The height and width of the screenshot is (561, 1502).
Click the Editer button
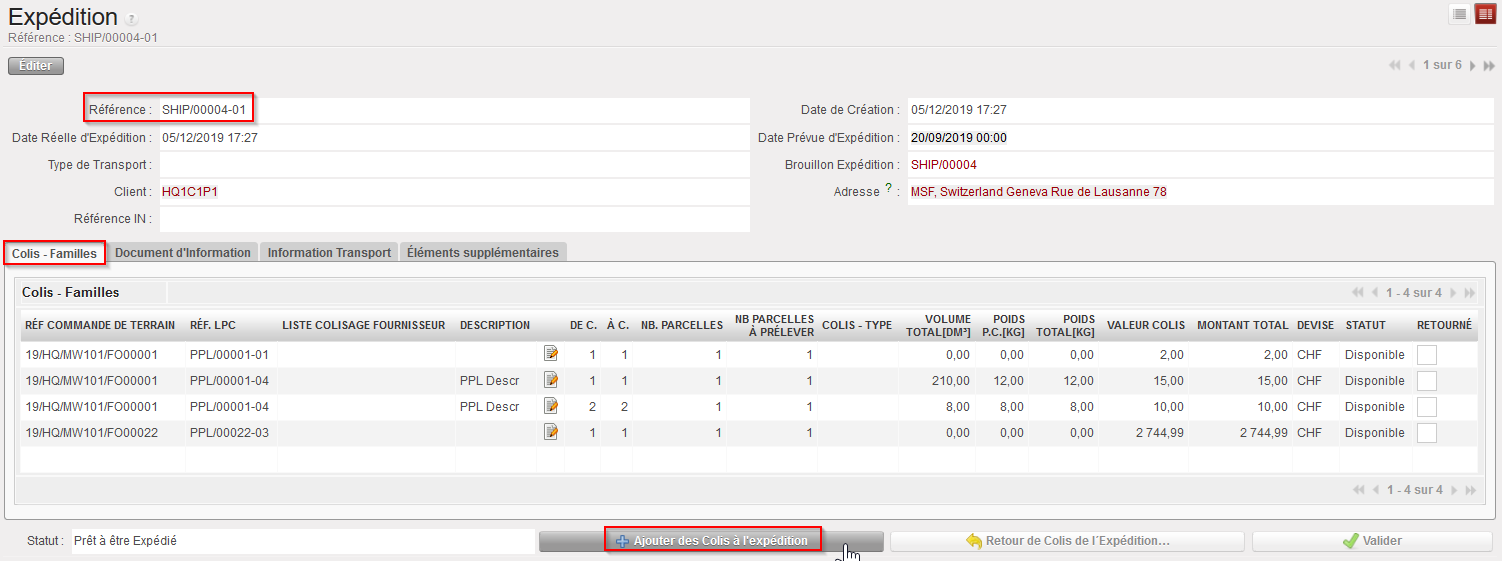pos(36,66)
